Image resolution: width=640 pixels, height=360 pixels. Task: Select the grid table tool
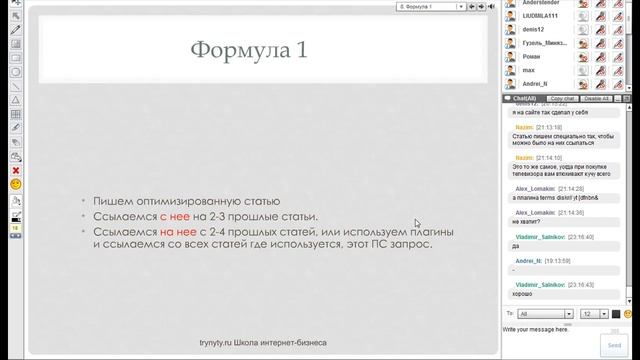(x=16, y=114)
